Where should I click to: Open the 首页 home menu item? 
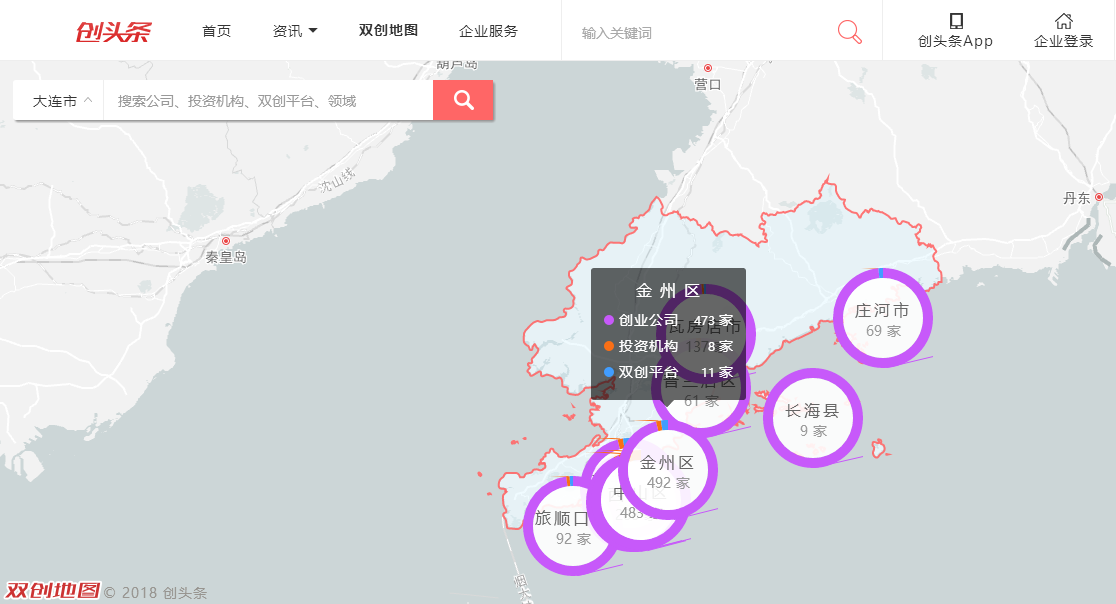[x=216, y=31]
